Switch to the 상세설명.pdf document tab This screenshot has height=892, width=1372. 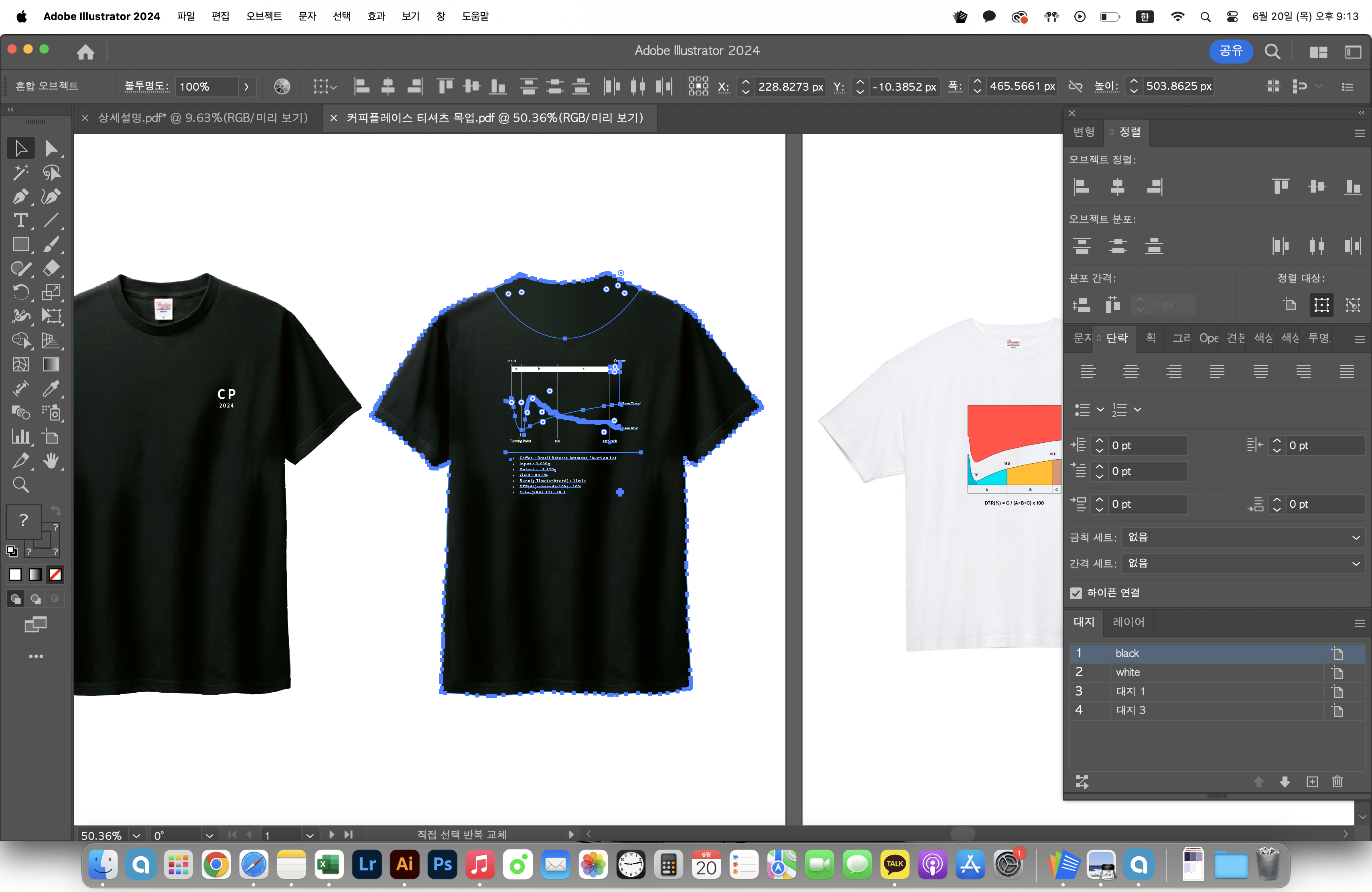tap(202, 118)
